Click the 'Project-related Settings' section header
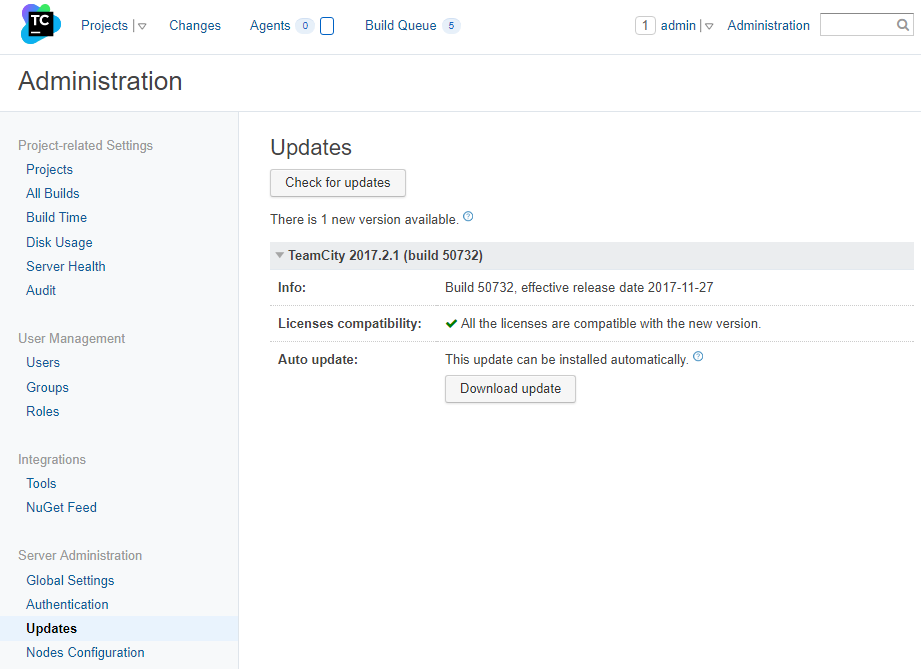Screen dimensions: 921x669 pyautogui.click(x=85, y=145)
